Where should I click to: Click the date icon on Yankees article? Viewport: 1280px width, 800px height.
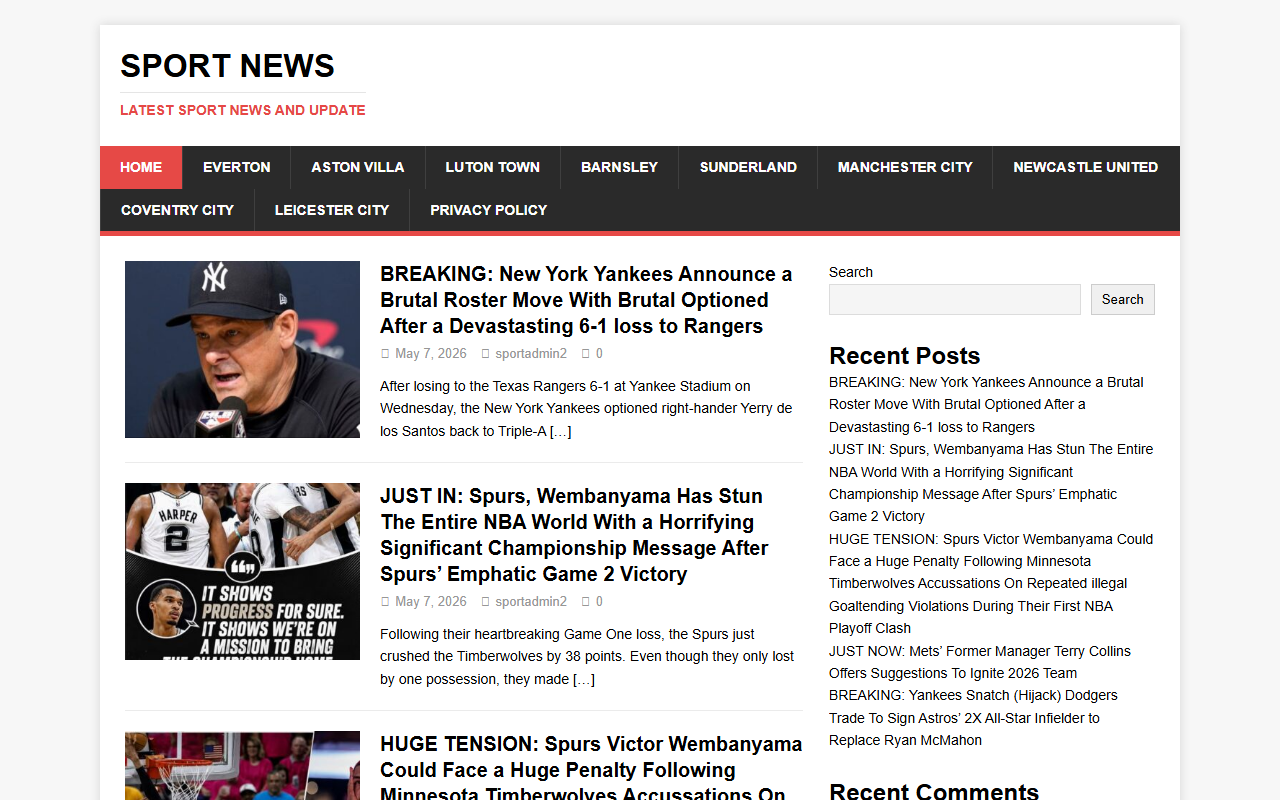click(x=385, y=354)
